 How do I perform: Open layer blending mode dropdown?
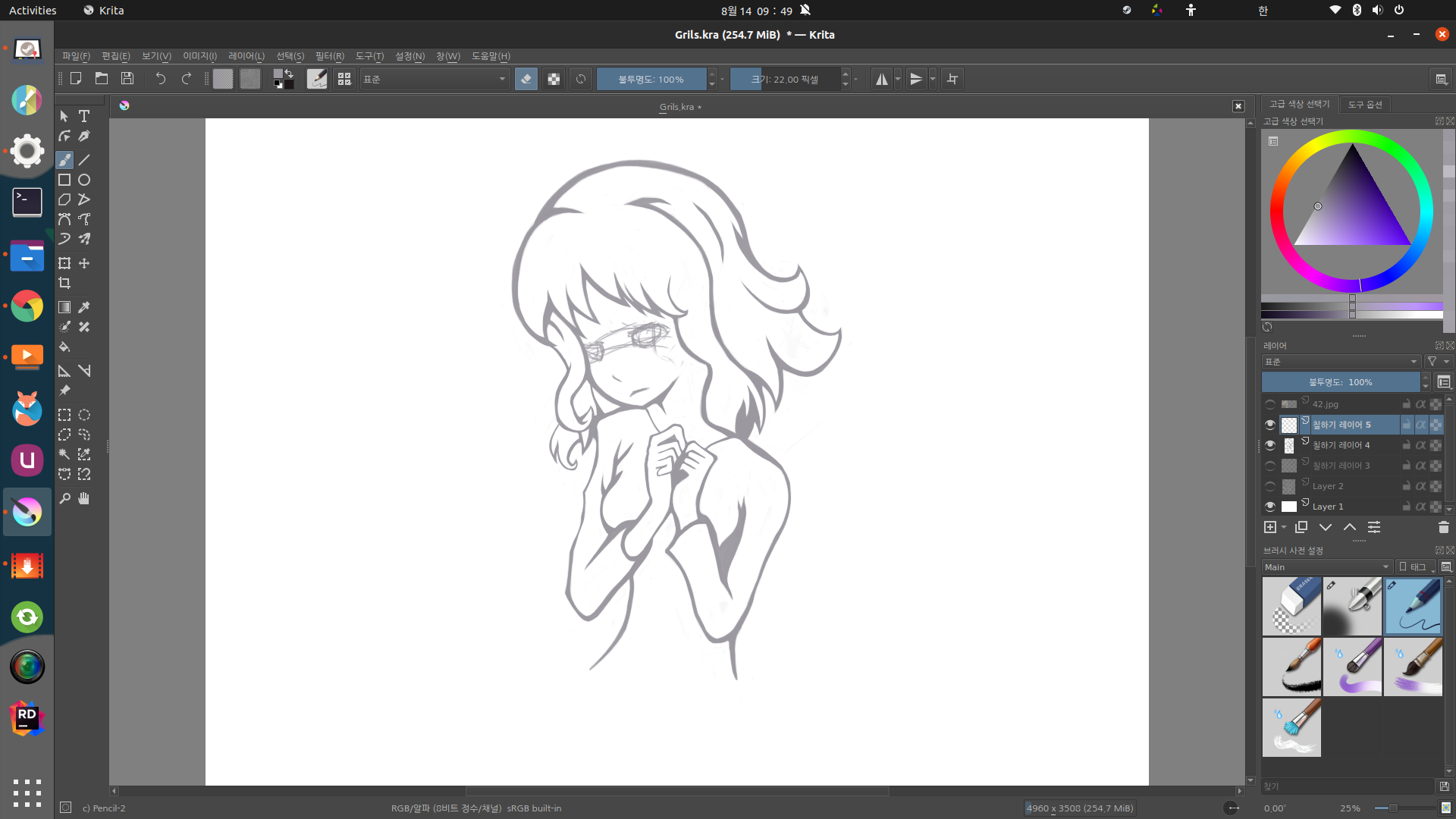click(x=1340, y=362)
